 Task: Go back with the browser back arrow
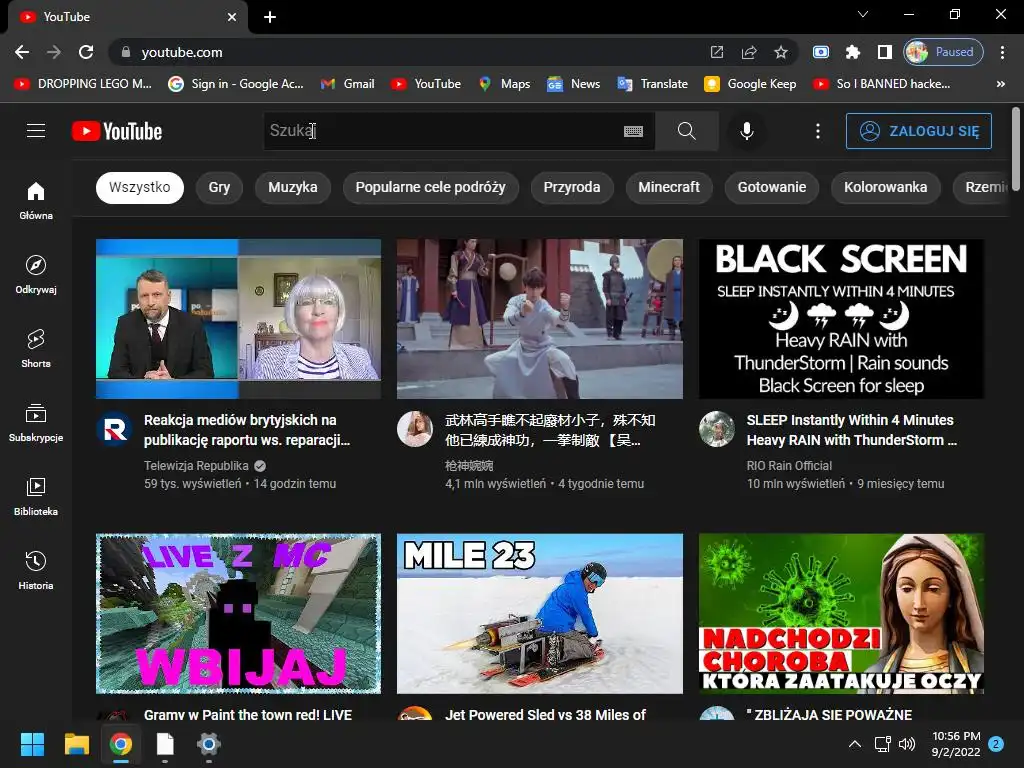pos(22,52)
